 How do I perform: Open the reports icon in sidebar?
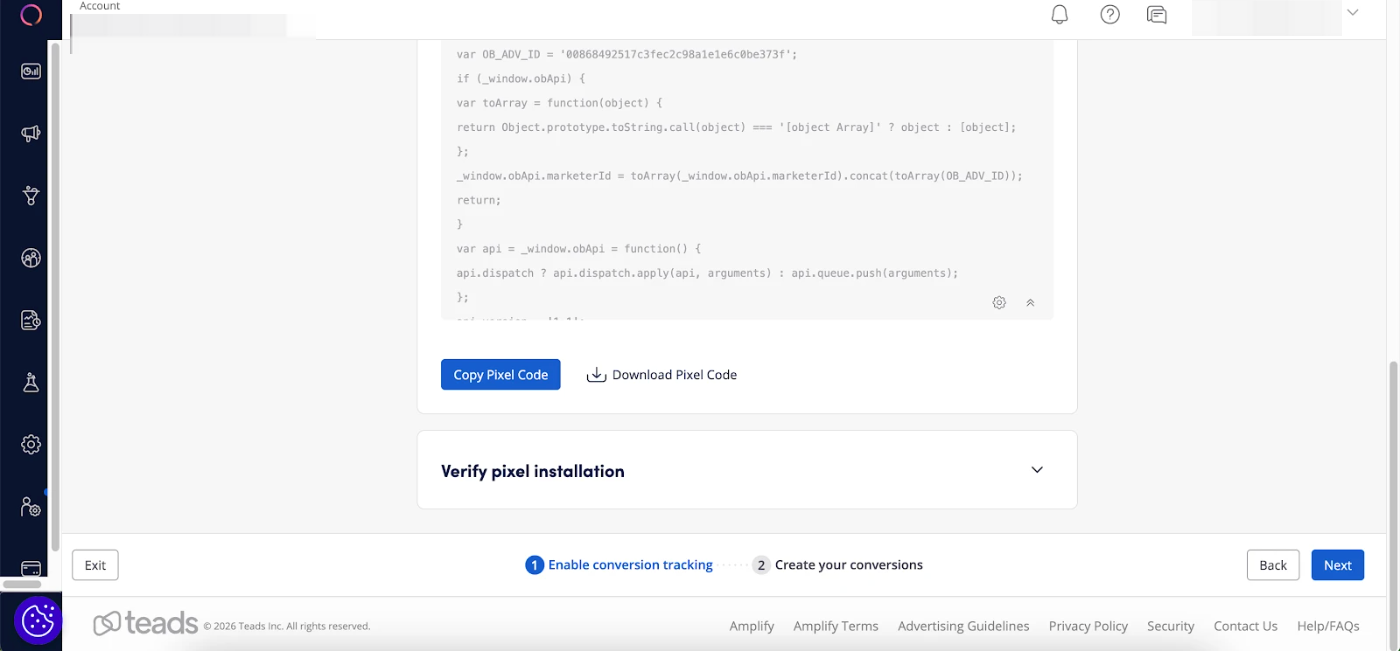tap(31, 320)
